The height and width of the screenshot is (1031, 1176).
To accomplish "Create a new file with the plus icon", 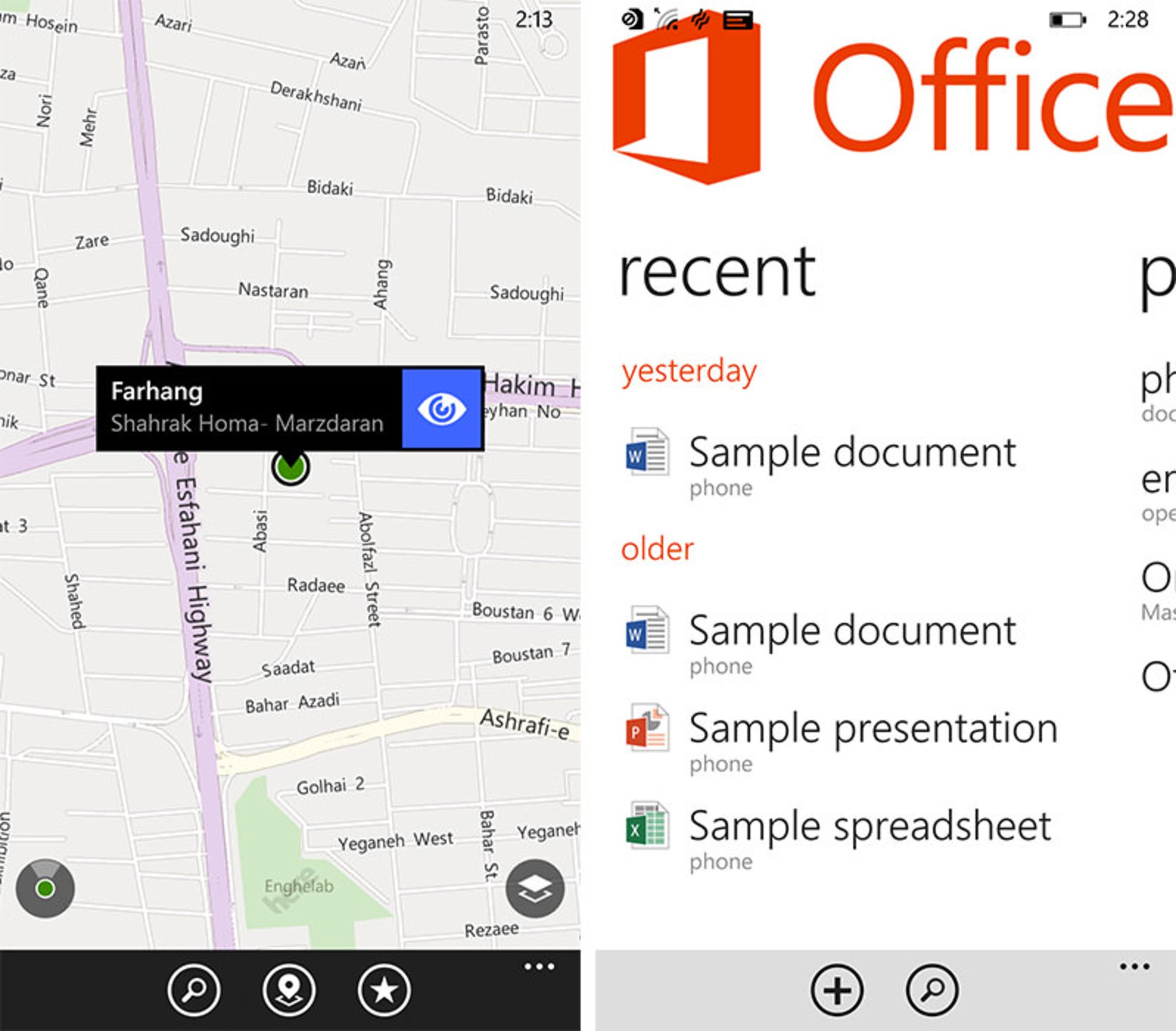I will [837, 991].
